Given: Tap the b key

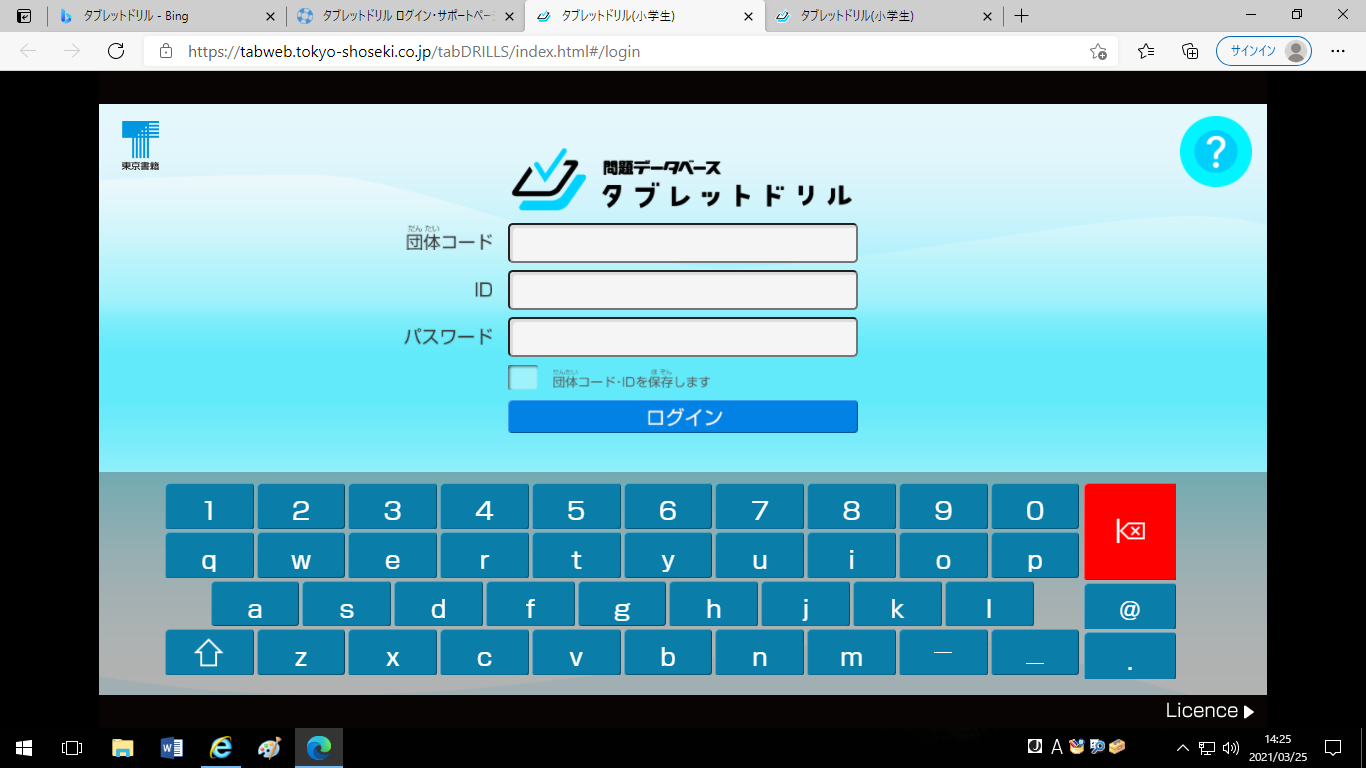Looking at the screenshot, I should [x=668, y=653].
